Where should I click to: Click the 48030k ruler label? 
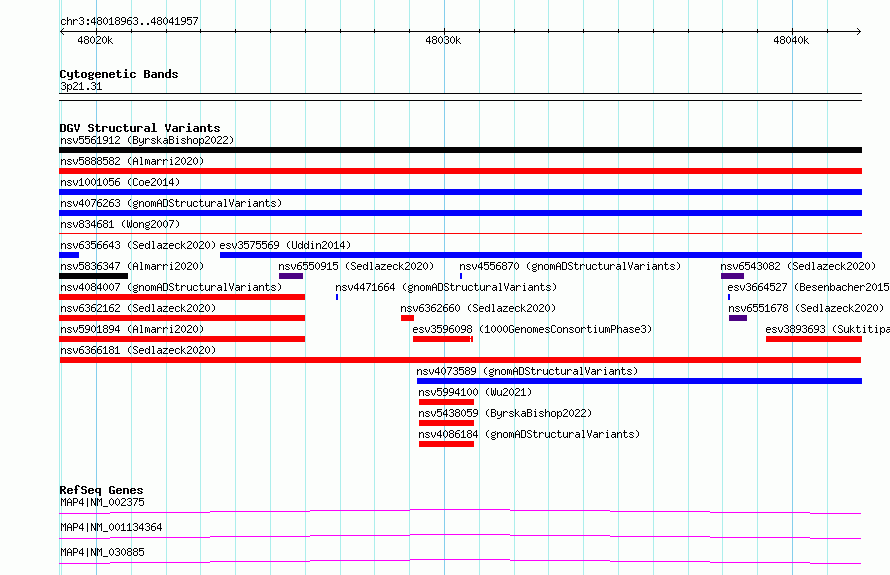tap(443, 40)
